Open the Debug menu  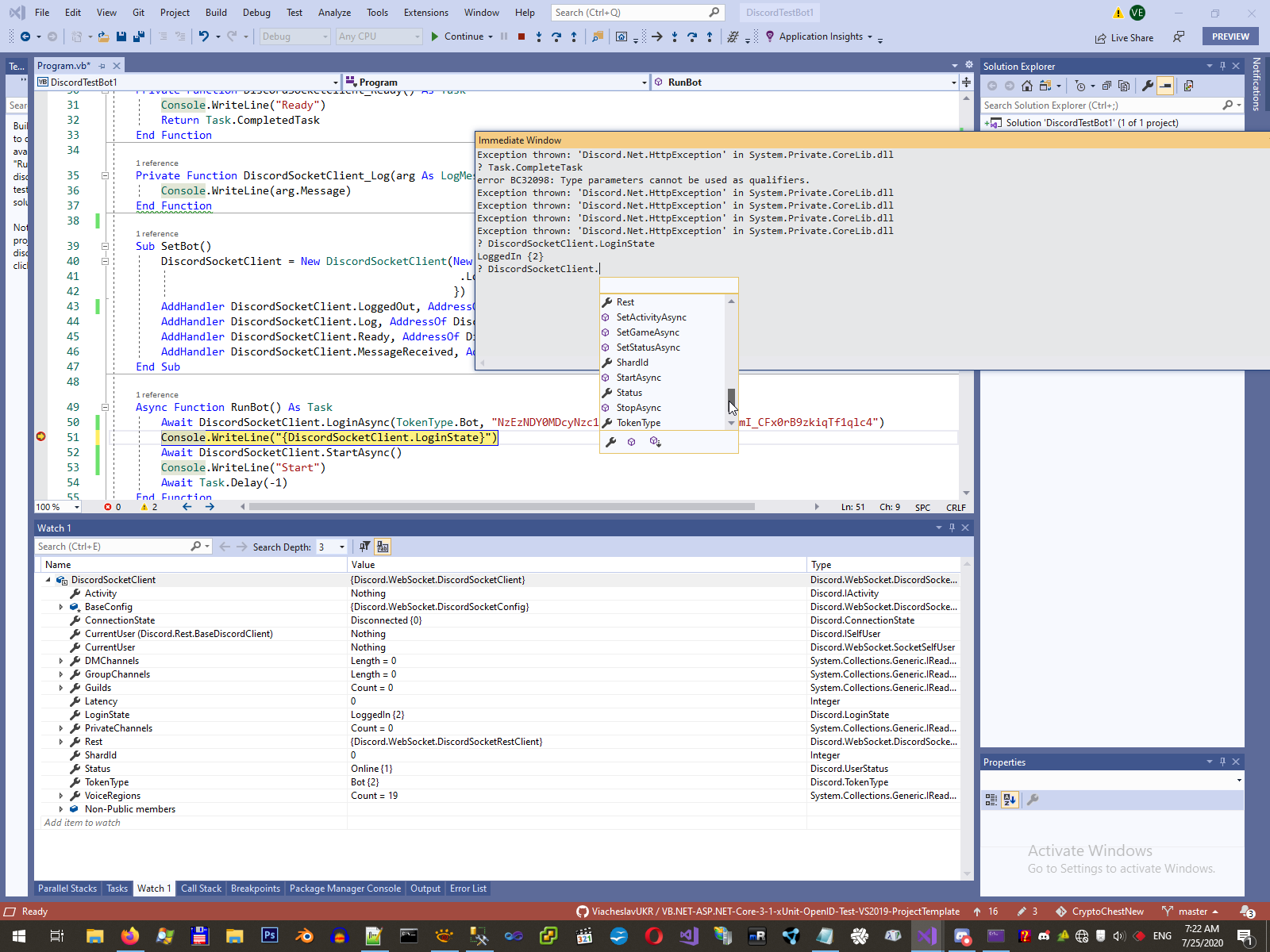tap(256, 13)
